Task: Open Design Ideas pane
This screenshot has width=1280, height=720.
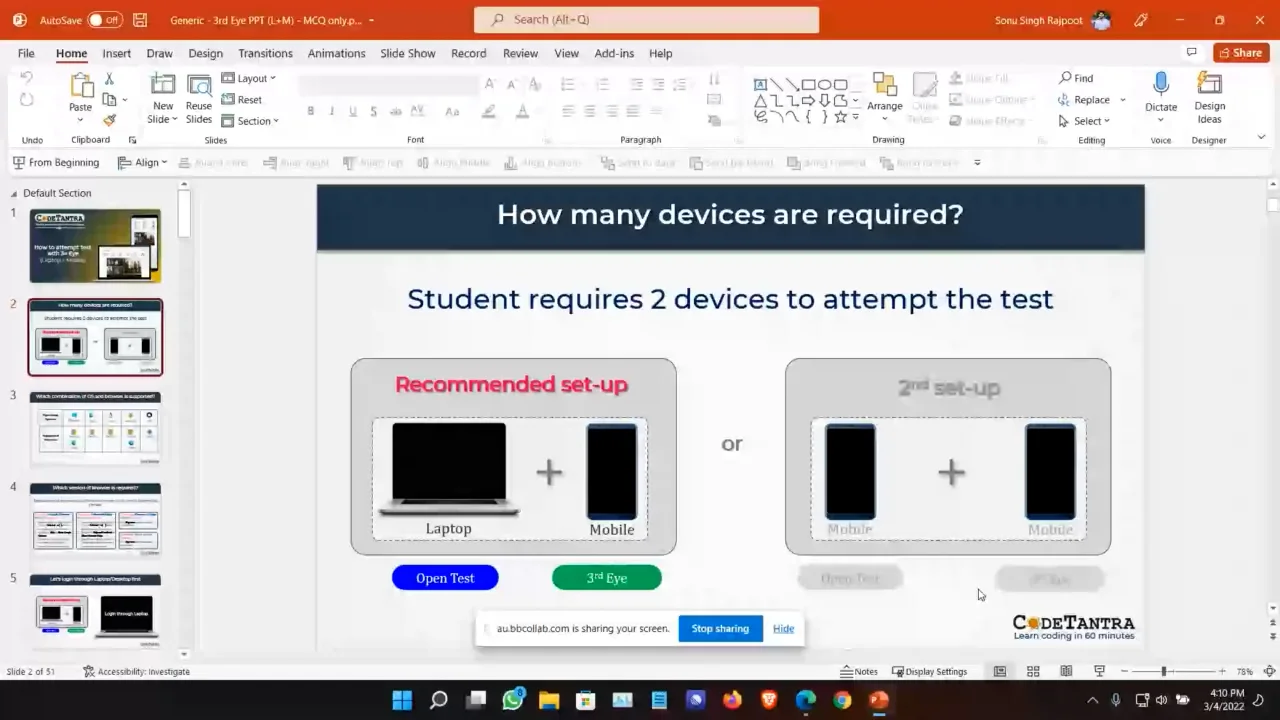Action: click(x=1209, y=86)
